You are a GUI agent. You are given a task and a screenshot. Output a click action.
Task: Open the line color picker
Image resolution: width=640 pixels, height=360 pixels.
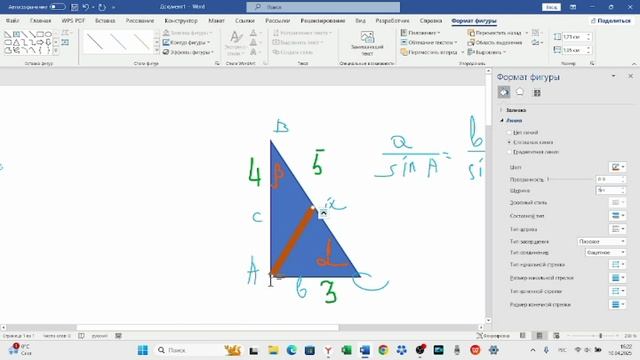click(617, 167)
